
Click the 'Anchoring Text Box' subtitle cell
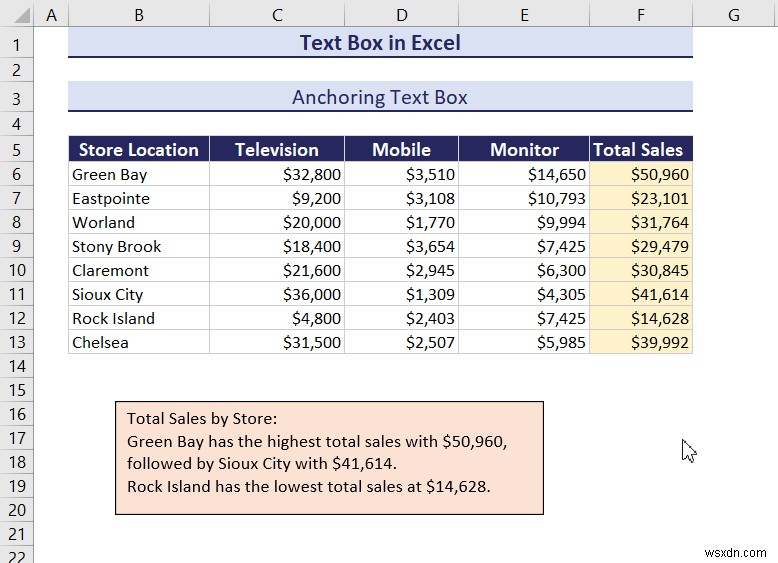point(380,97)
